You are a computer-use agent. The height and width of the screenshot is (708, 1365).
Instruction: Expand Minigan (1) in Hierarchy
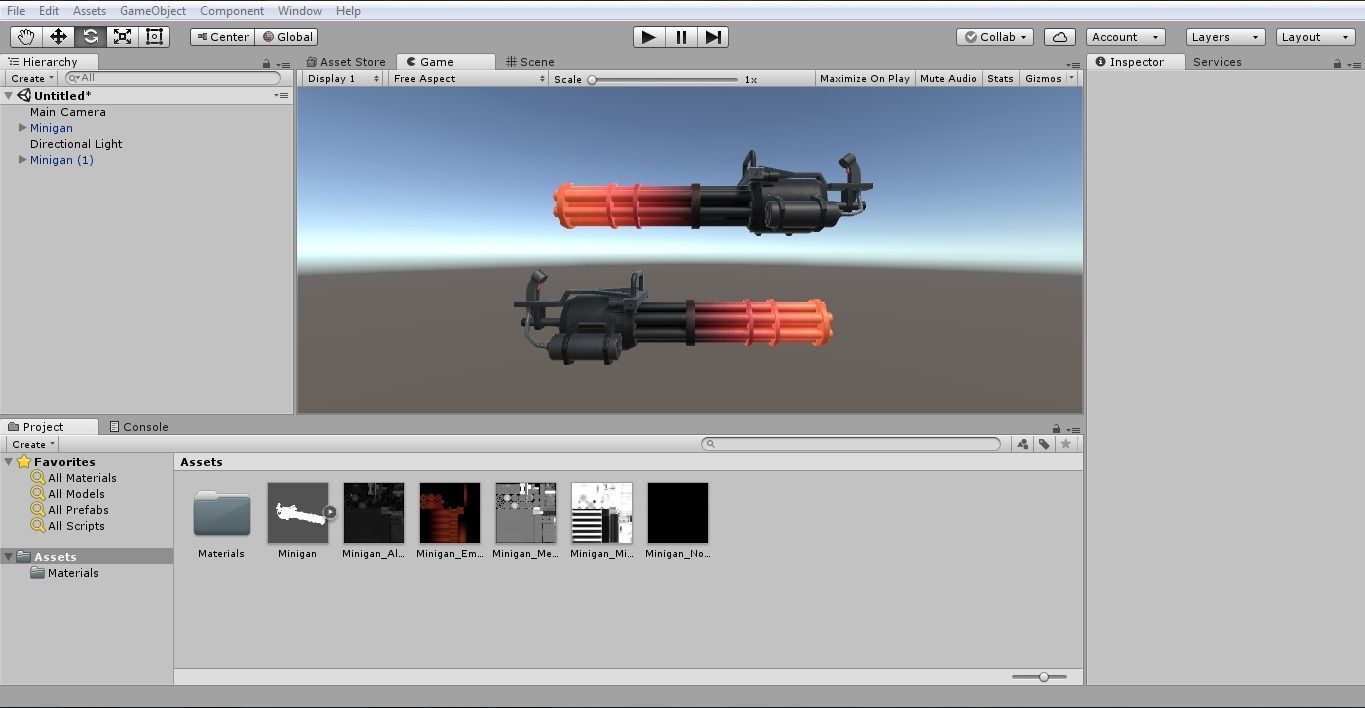[23, 160]
